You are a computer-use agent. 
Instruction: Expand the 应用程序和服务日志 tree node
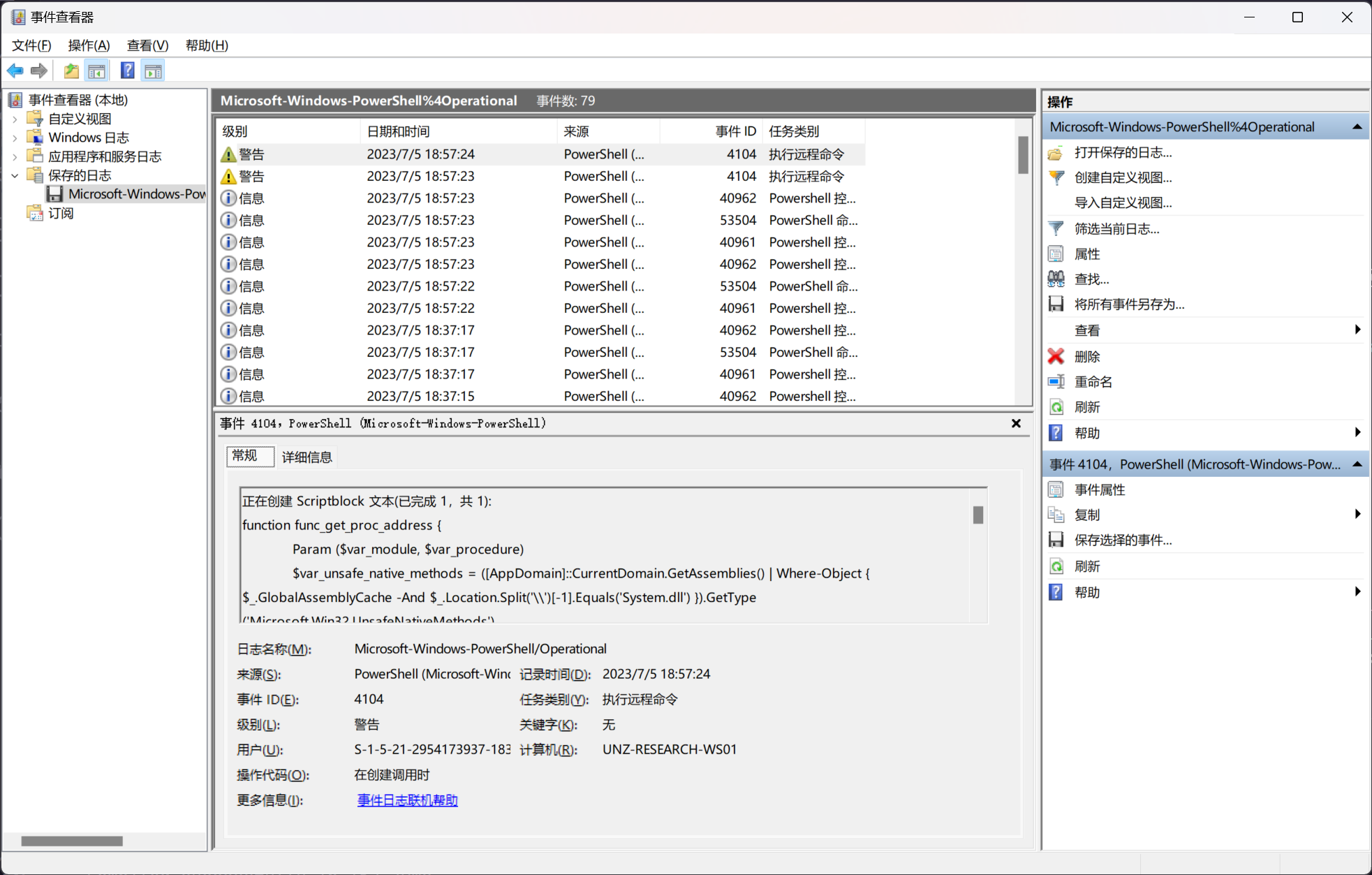tap(15, 156)
